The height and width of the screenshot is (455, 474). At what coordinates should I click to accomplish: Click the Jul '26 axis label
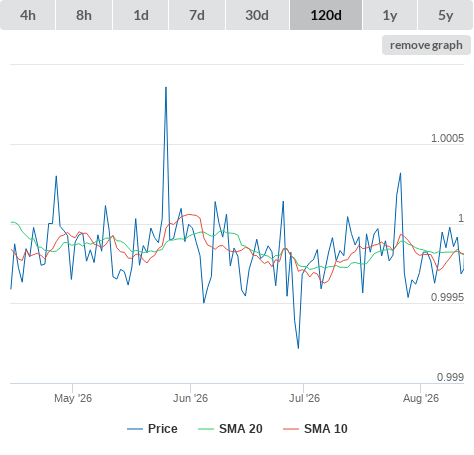point(304,398)
